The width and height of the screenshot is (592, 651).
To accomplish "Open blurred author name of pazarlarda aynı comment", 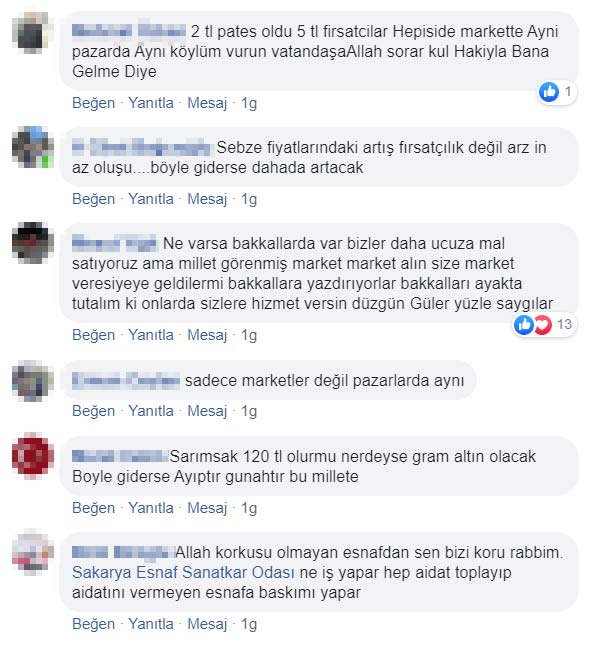I will coord(126,380).
